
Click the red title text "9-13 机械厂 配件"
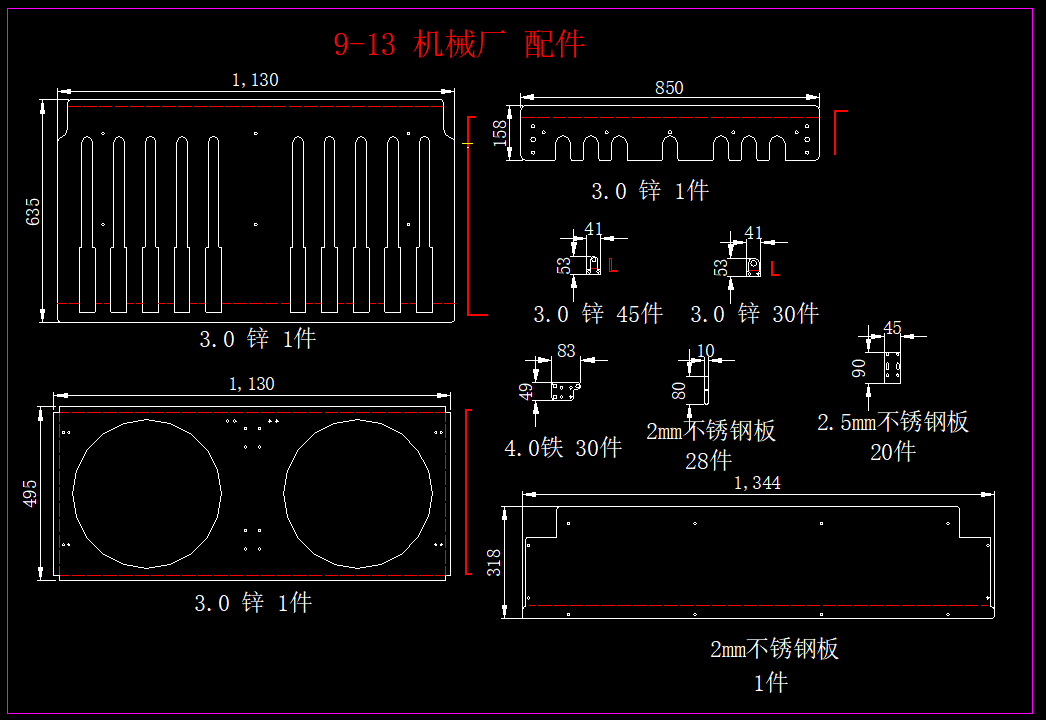[458, 44]
